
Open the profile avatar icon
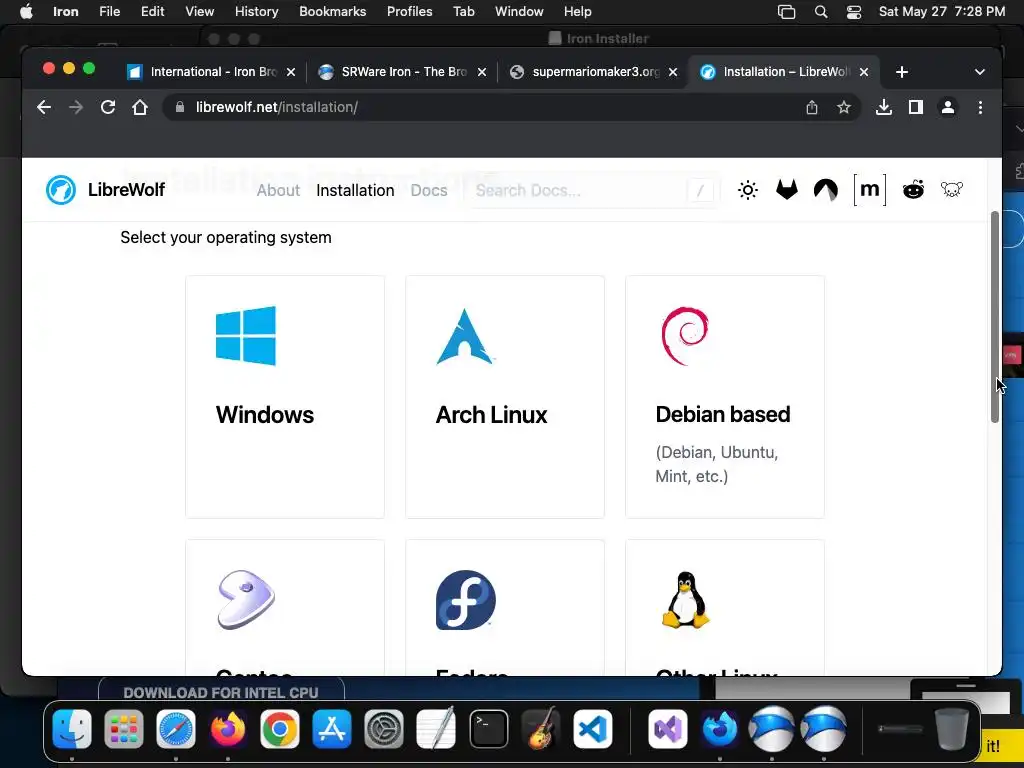[948, 107]
